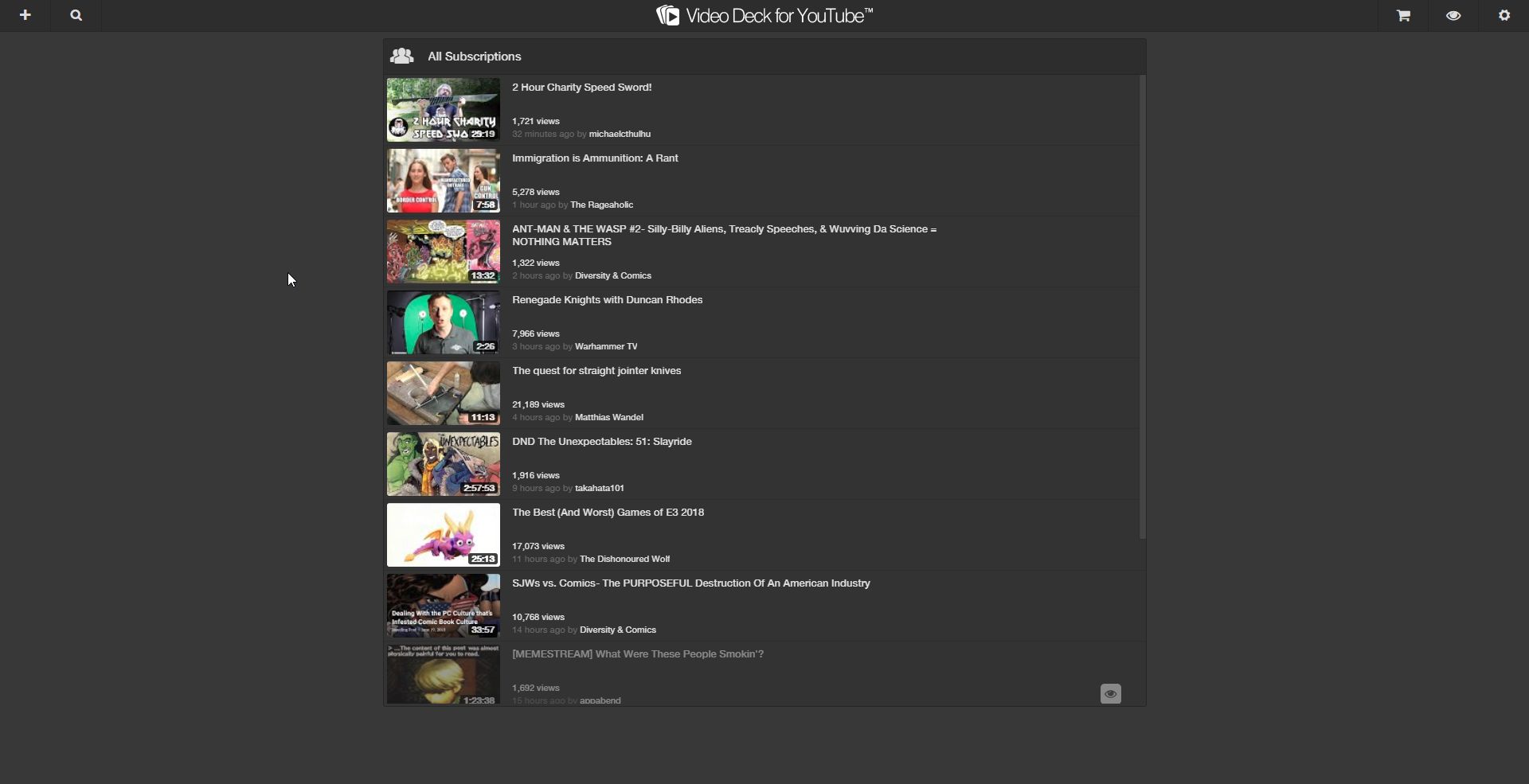1529x784 pixels.
Task: Visit channel takahata101
Action: tap(600, 488)
